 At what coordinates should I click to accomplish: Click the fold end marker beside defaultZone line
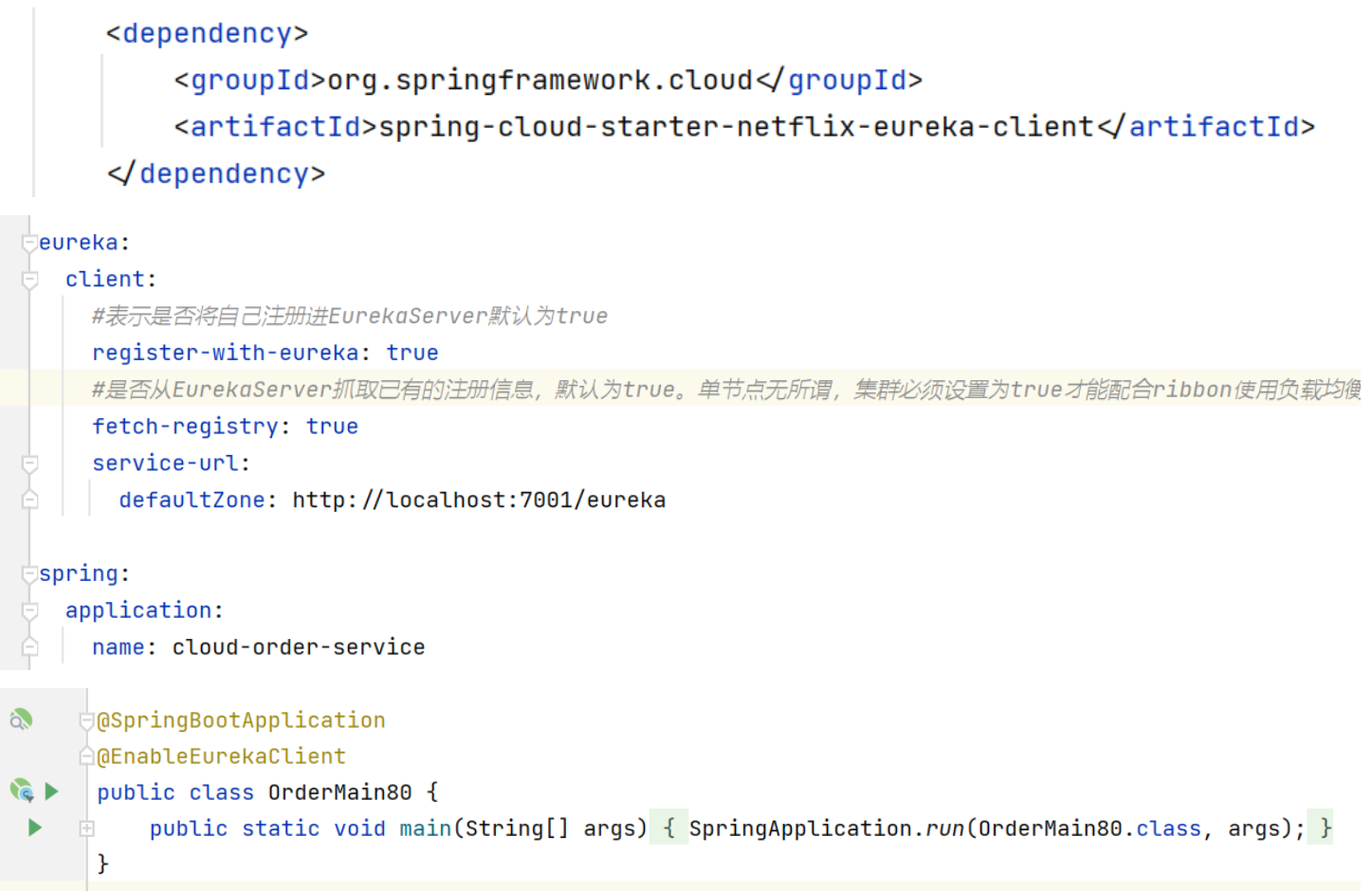[x=29, y=500]
